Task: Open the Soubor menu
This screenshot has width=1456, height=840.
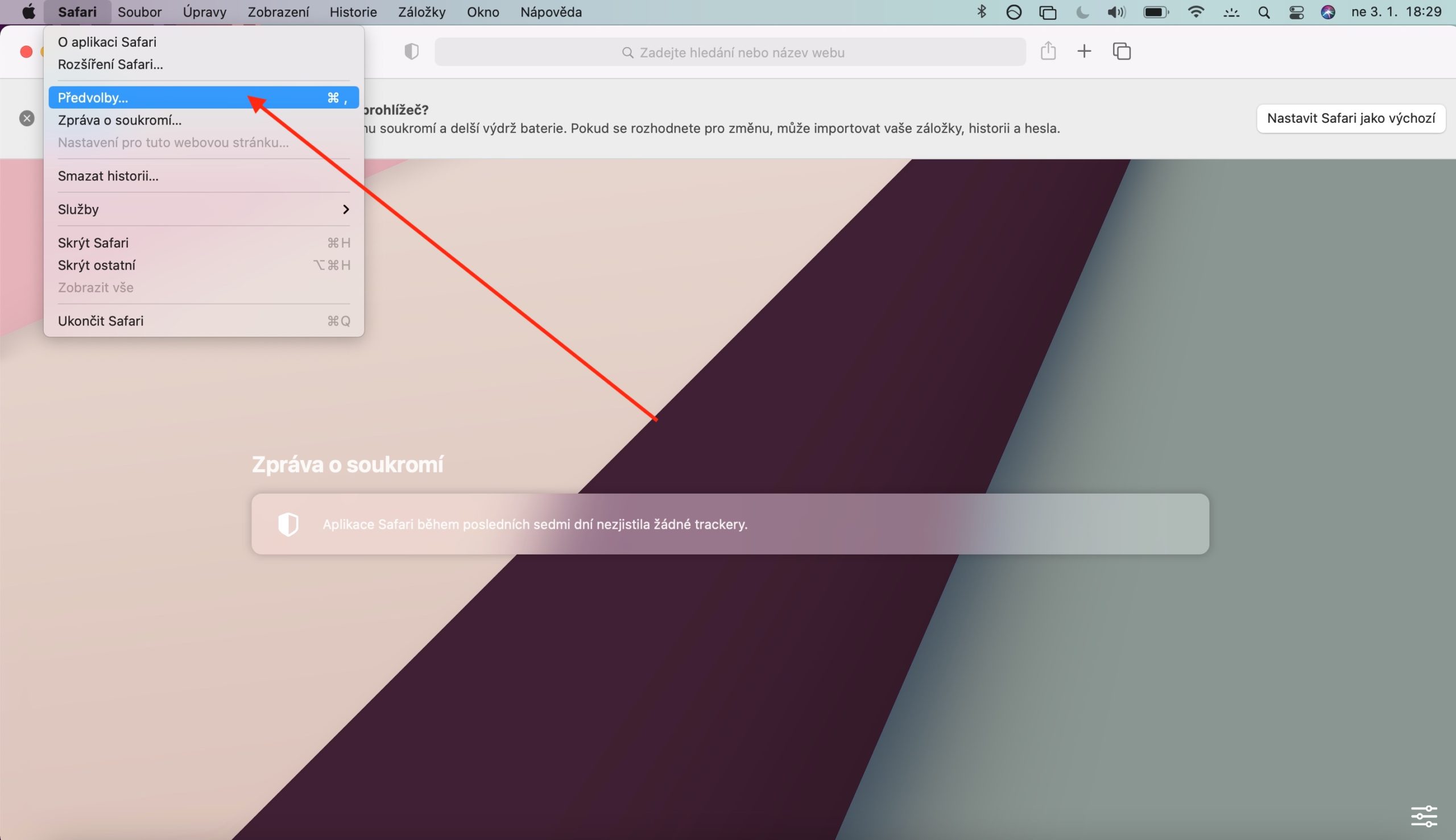Action: tap(139, 12)
